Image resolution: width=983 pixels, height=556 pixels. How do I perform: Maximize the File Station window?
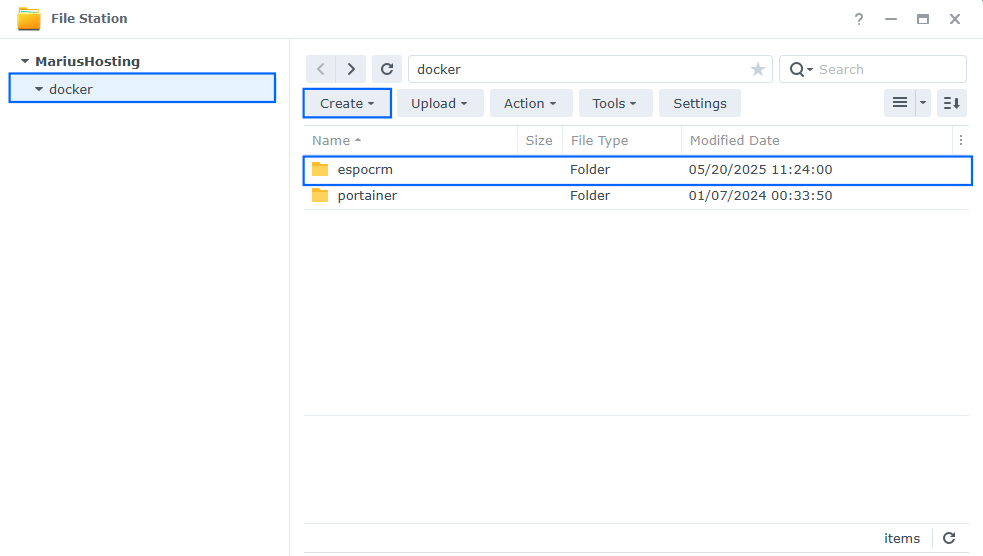coord(923,19)
